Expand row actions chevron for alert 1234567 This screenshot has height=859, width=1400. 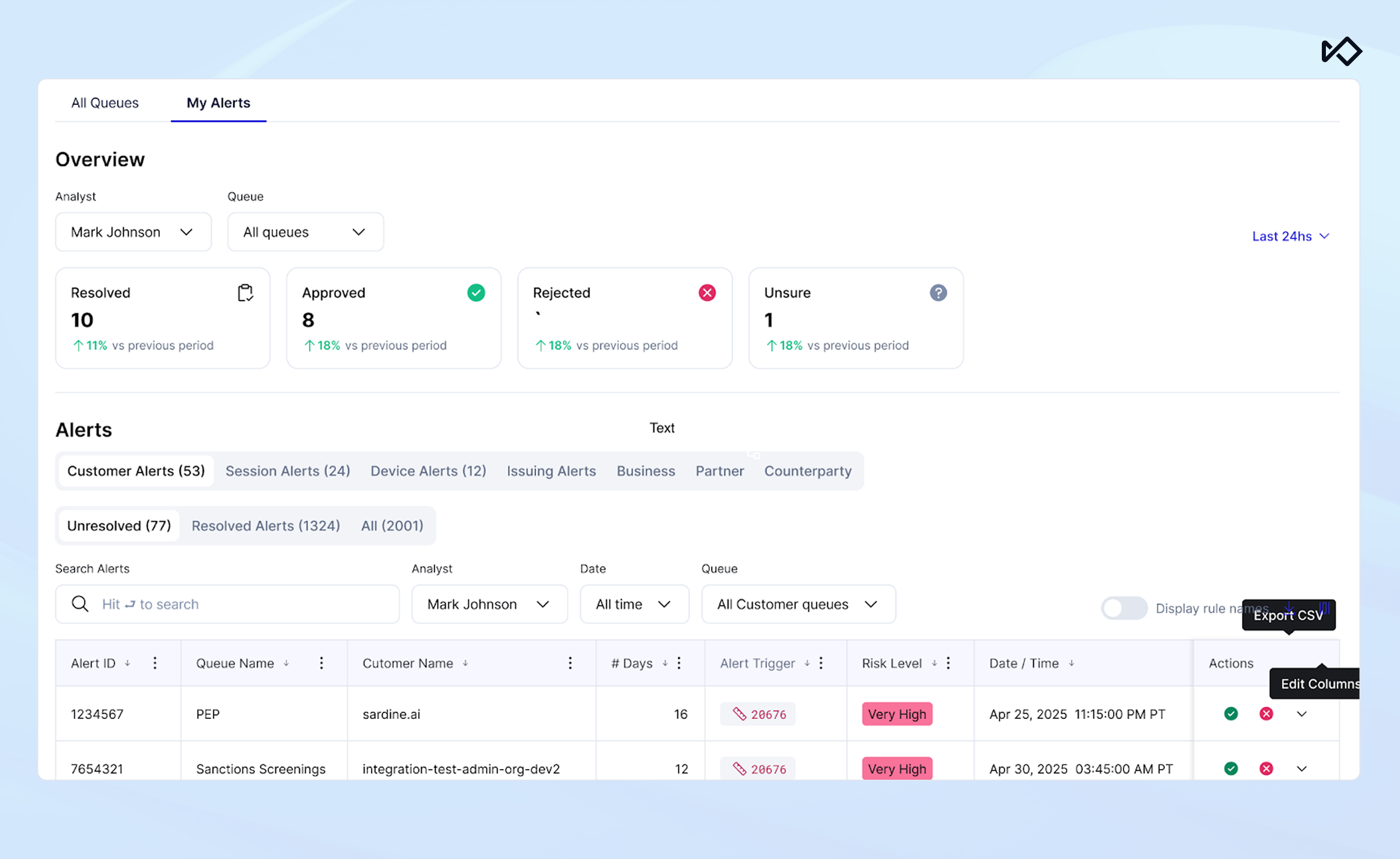tap(1301, 714)
